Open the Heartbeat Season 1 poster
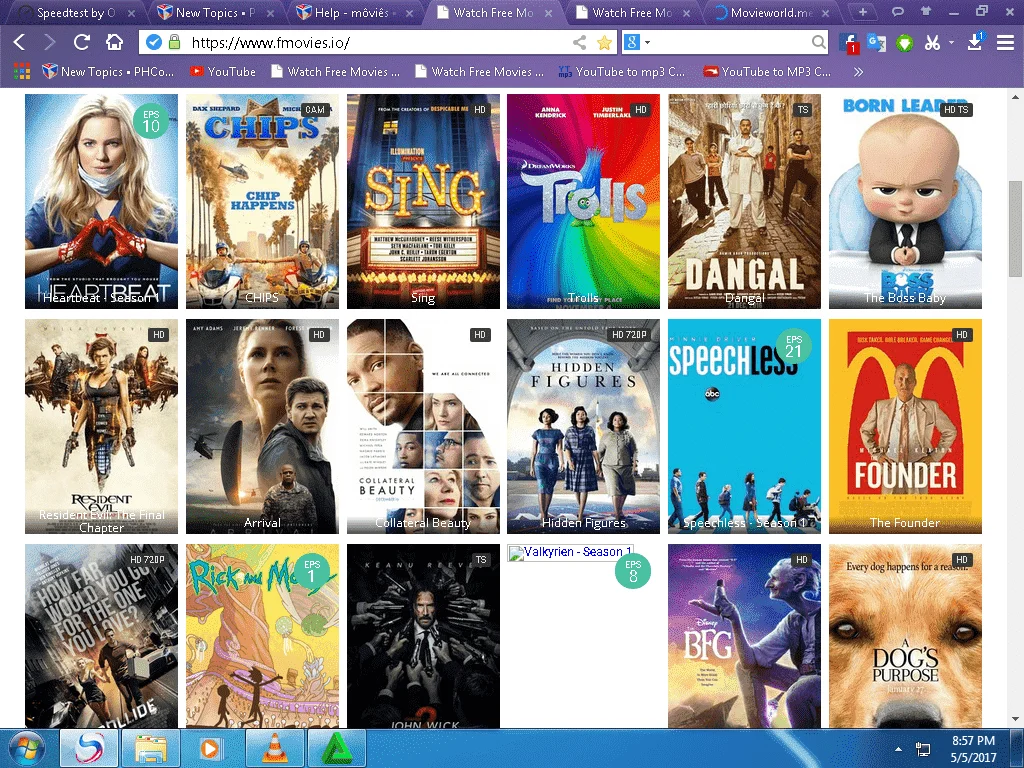Screen dimensions: 1024x768 click(101, 201)
